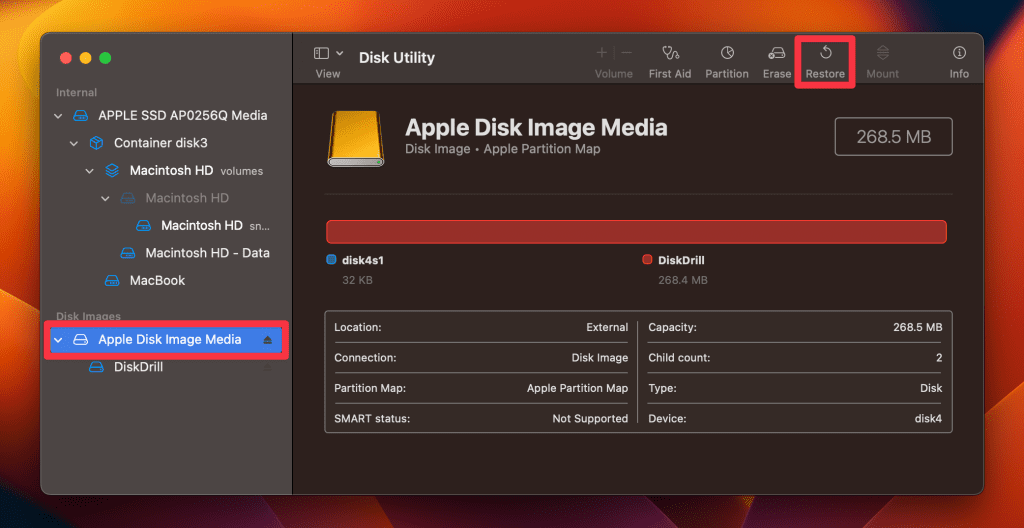Select Macintosh HD - Data volume

[206, 253]
